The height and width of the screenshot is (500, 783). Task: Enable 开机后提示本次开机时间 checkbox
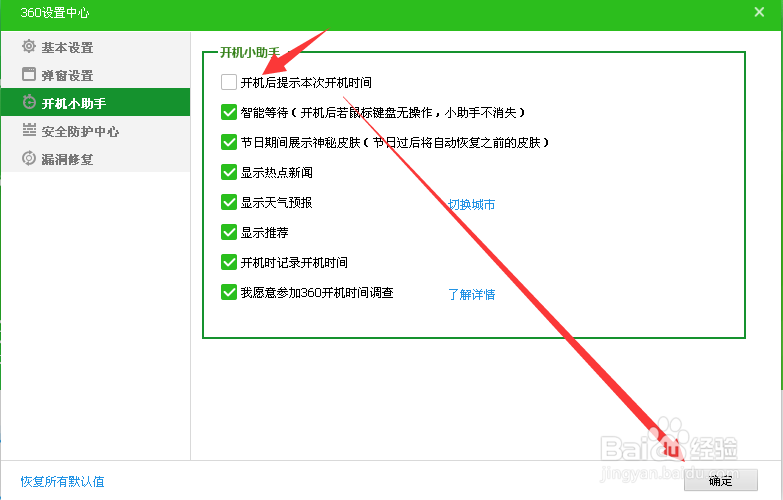229,82
